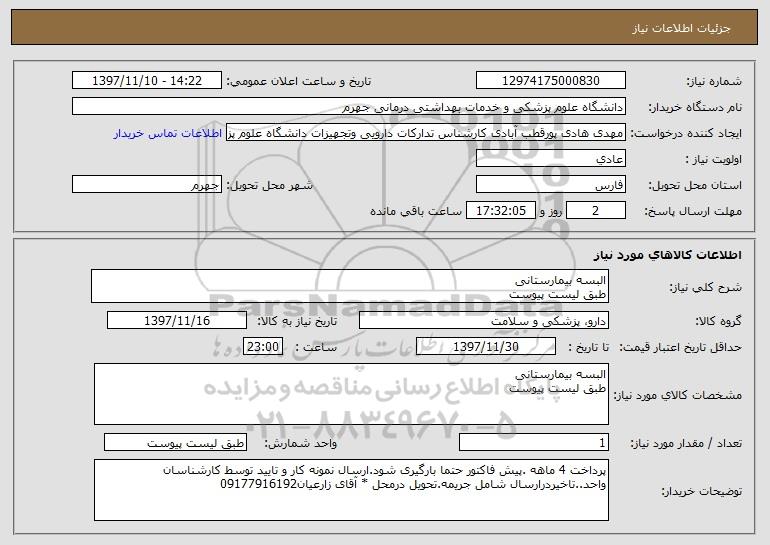This screenshot has height=545, width=770.
Task: Click the label نام دستگاه خریدار
Action: (x=695, y=108)
